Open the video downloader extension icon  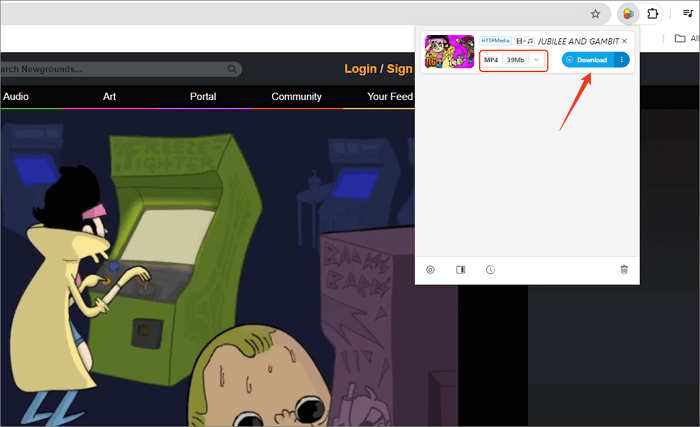629,14
